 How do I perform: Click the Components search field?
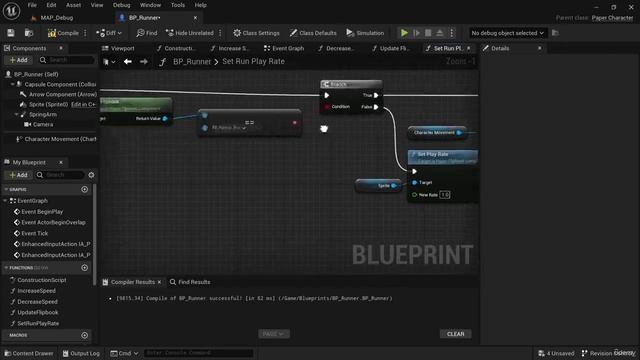point(67,60)
